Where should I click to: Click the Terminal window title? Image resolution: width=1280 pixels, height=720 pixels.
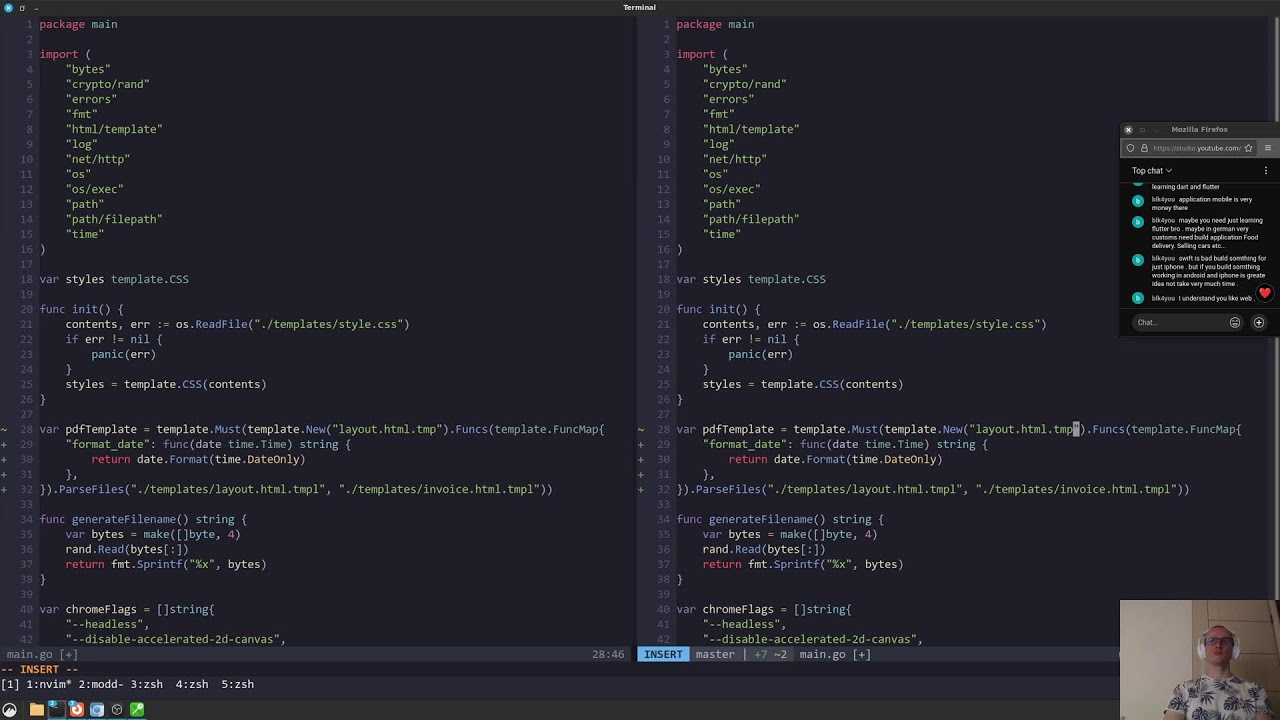pos(640,7)
